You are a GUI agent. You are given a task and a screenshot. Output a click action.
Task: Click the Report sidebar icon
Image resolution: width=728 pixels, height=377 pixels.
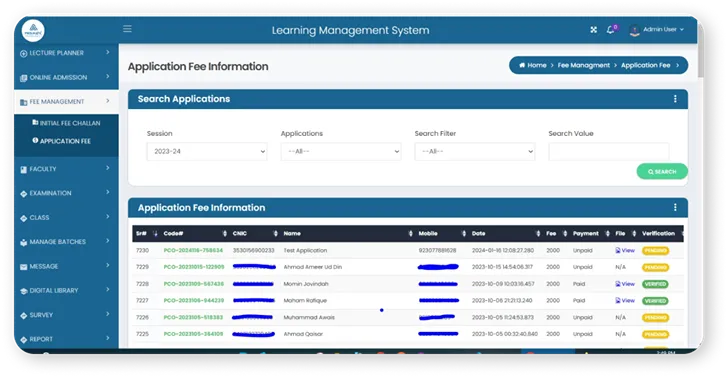(24, 340)
